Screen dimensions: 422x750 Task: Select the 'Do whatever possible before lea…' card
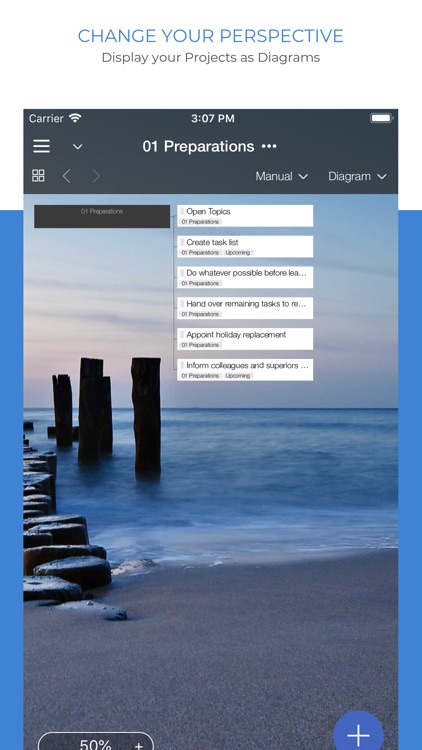point(245,277)
